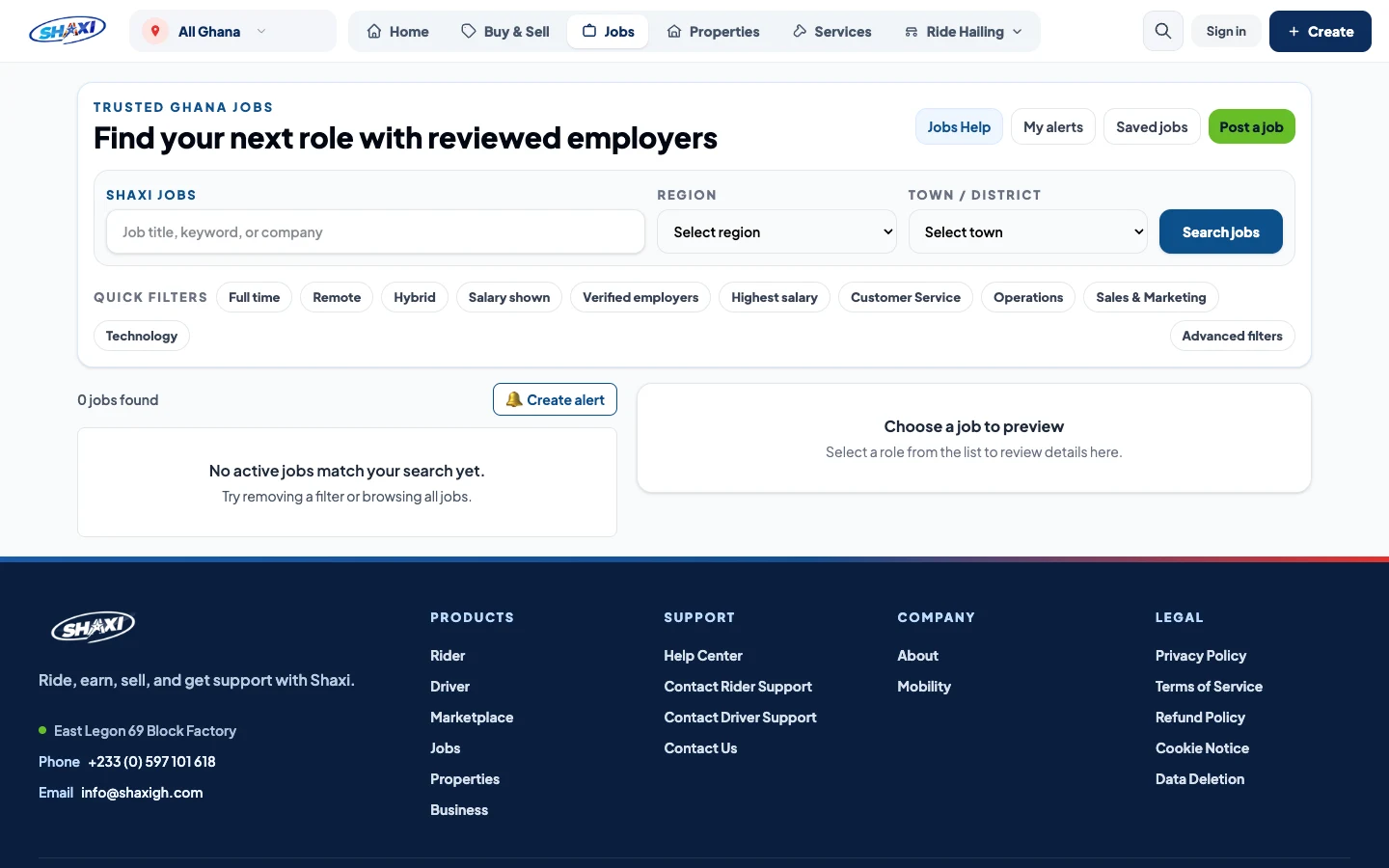
Task: Toggle the Customer Service filter
Action: [906, 297]
